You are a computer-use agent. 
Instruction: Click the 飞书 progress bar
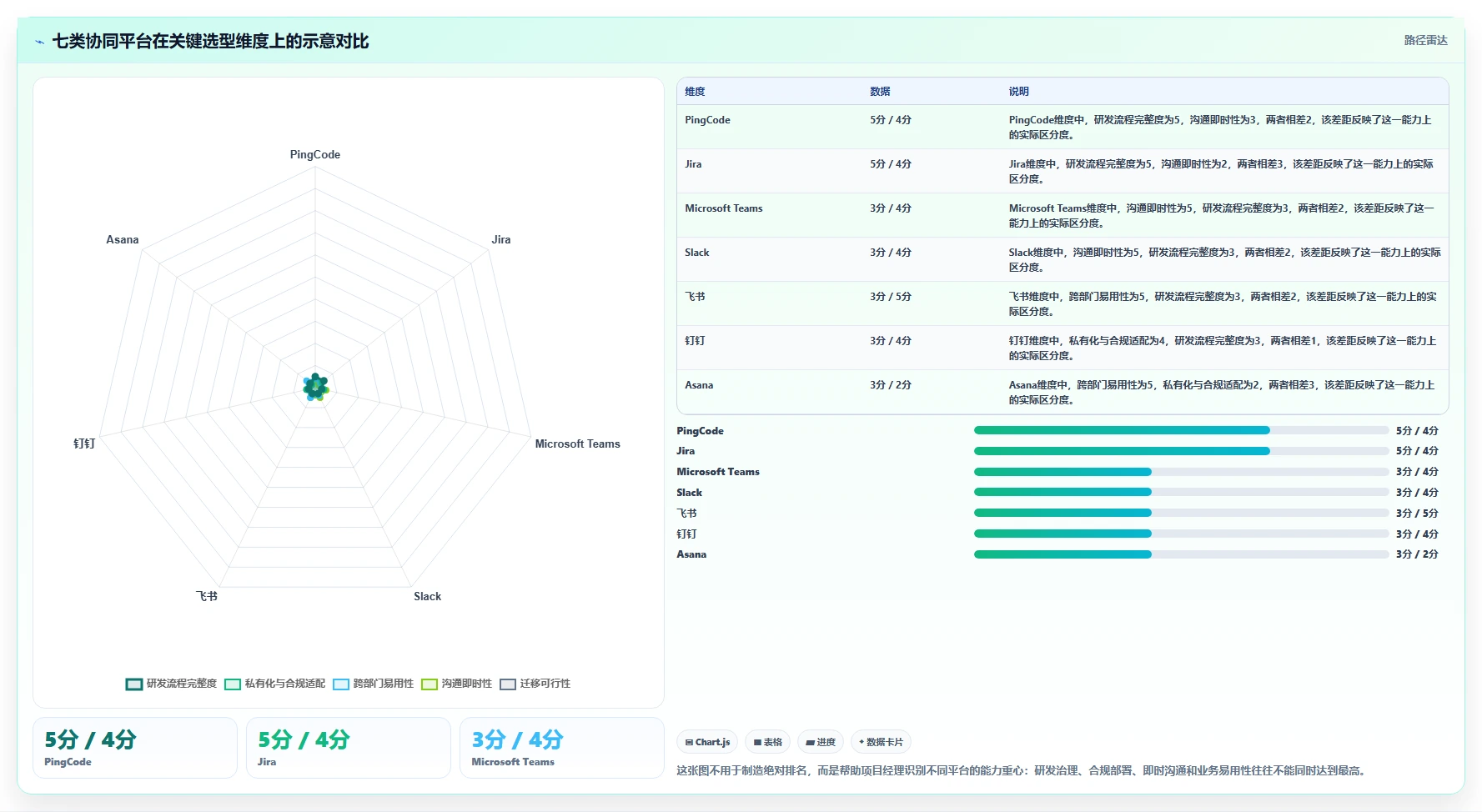(1181, 513)
